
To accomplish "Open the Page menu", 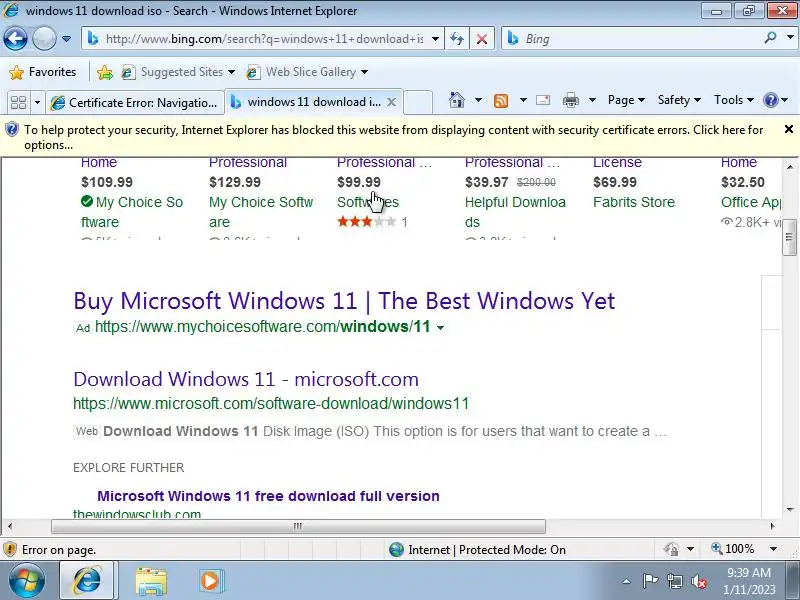I will pyautogui.click(x=626, y=100).
